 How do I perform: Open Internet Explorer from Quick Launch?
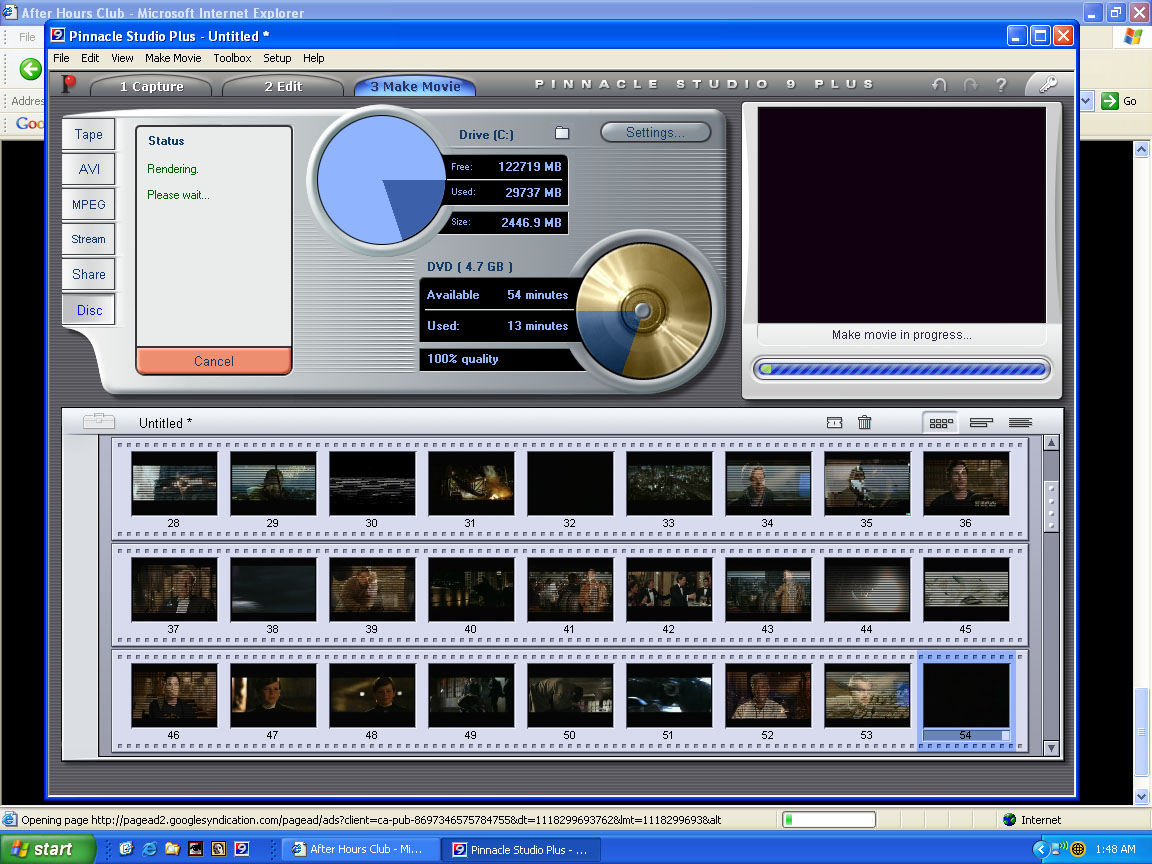149,849
